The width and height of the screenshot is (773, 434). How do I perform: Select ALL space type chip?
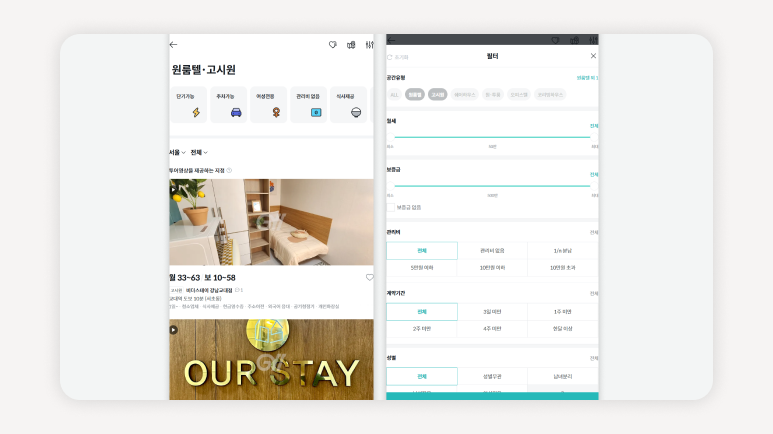[x=394, y=95]
